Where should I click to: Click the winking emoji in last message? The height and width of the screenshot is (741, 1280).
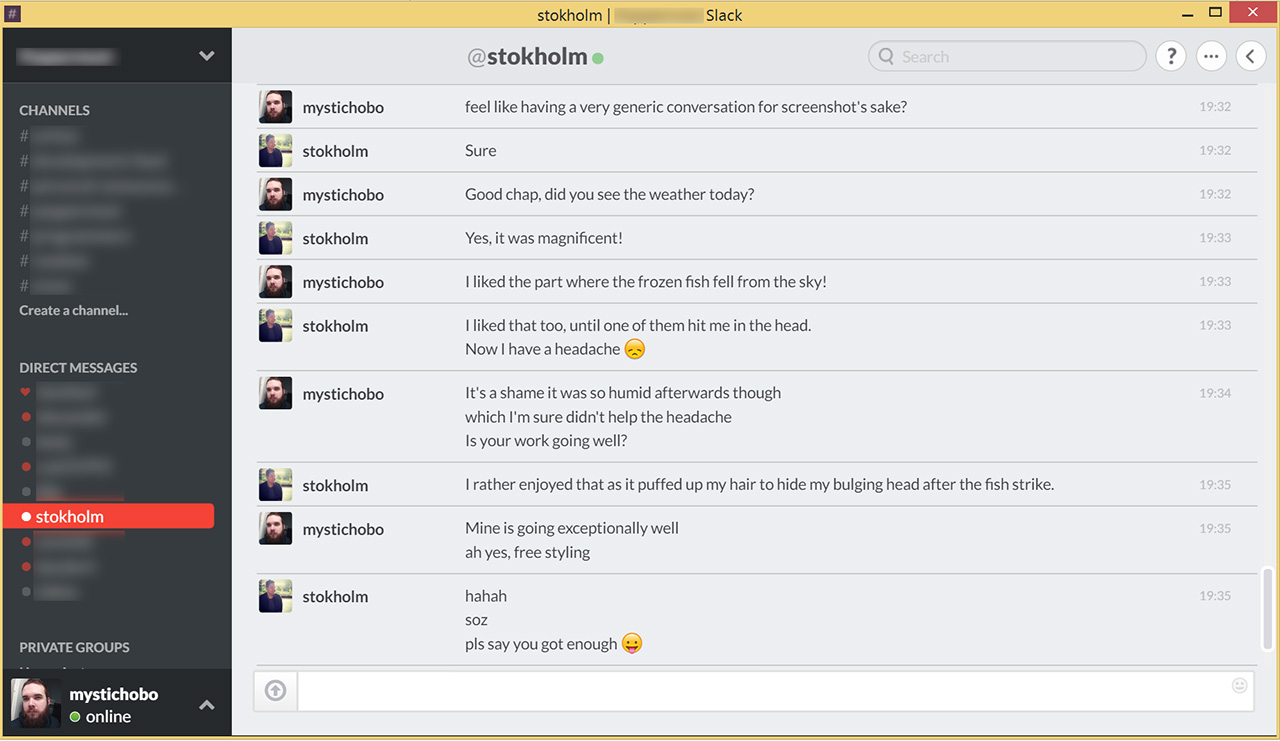pyautogui.click(x=632, y=643)
